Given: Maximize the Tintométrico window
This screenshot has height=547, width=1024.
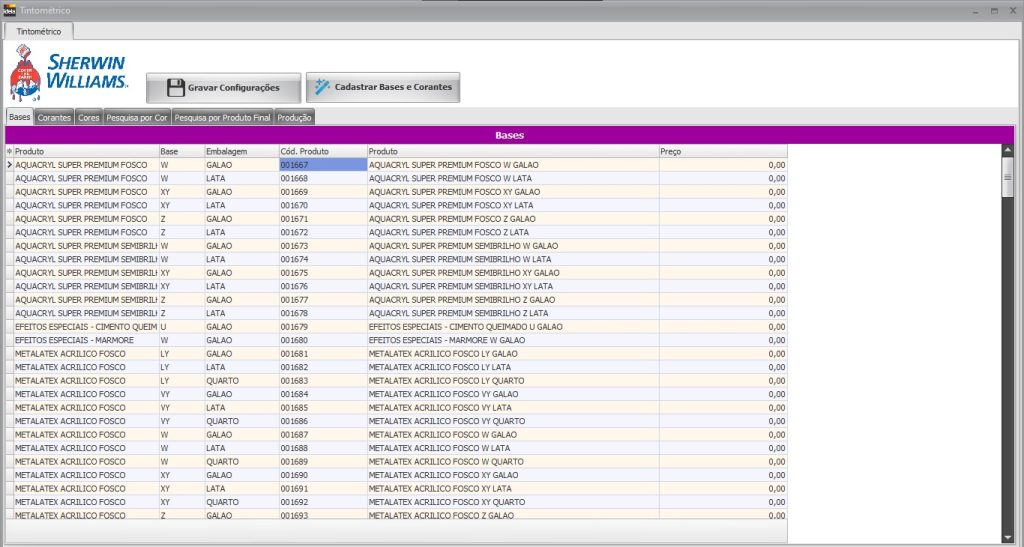Looking at the screenshot, I should [x=994, y=9].
